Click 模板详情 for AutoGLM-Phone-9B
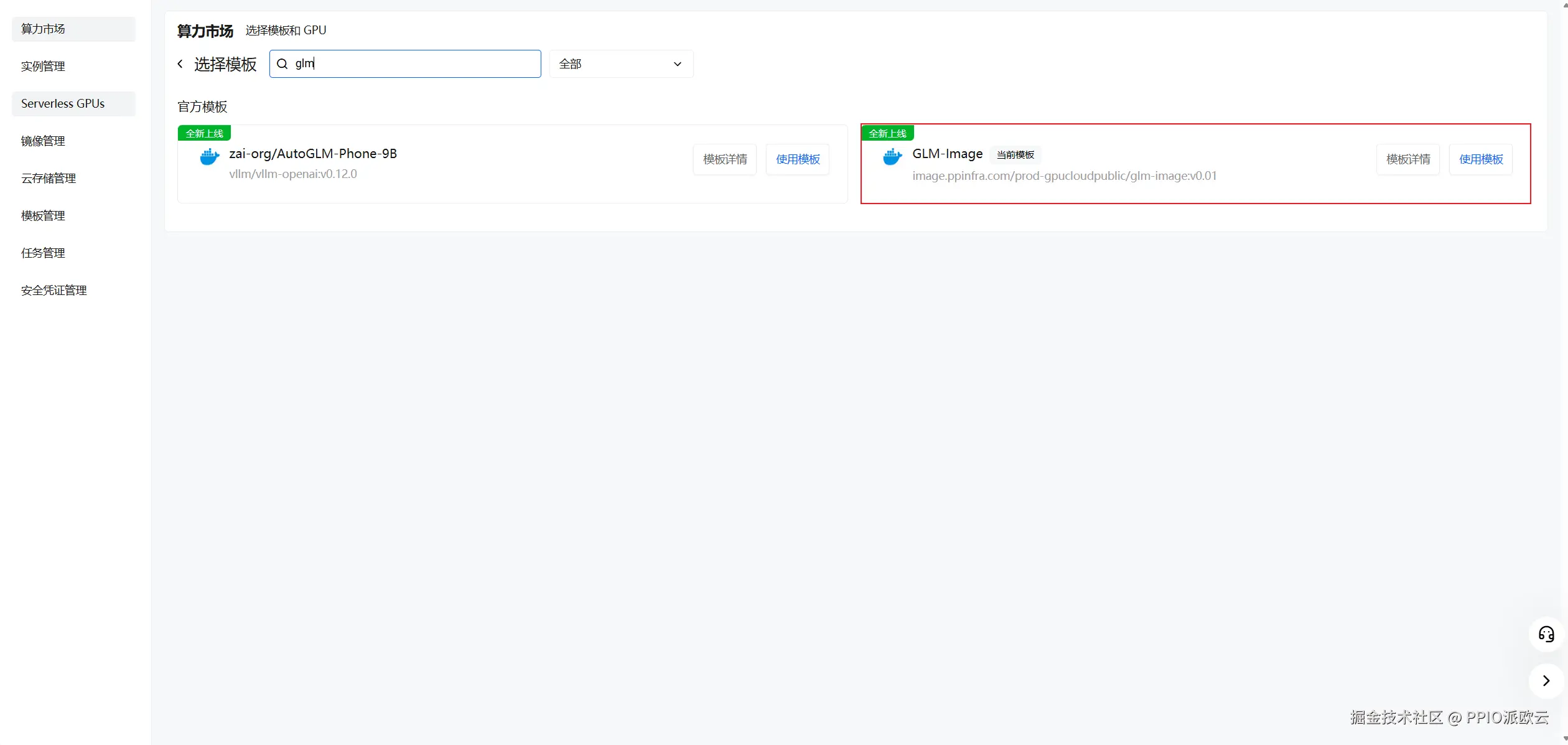This screenshot has width=1568, height=745. click(x=725, y=159)
